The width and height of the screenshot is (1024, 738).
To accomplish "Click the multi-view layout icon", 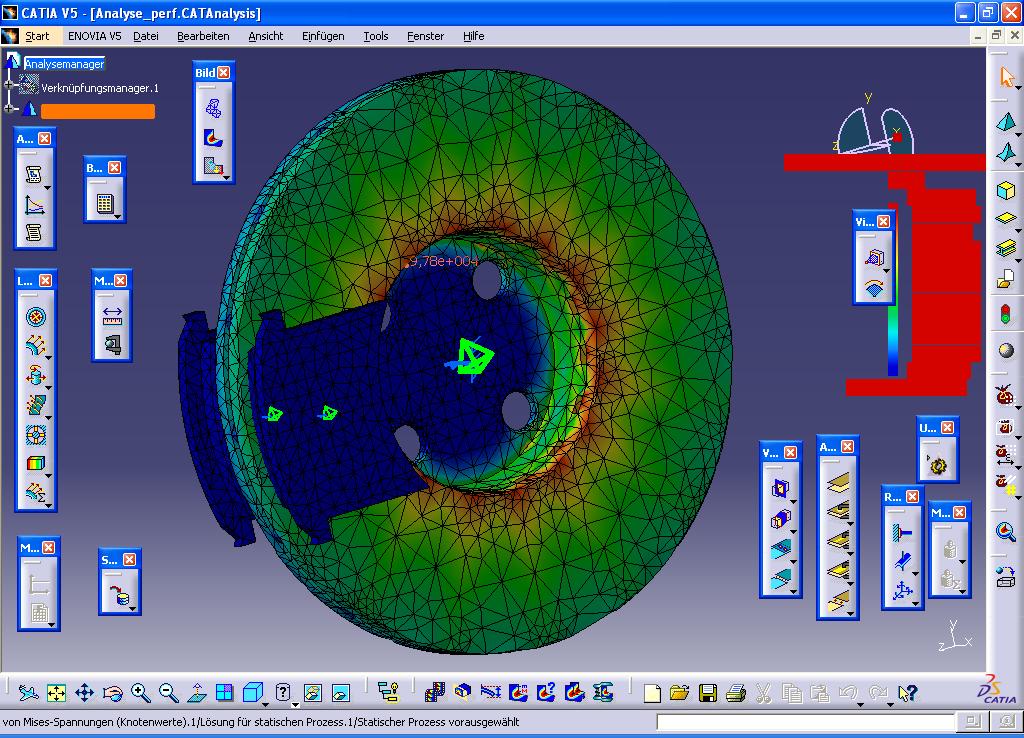I will click(x=224, y=692).
